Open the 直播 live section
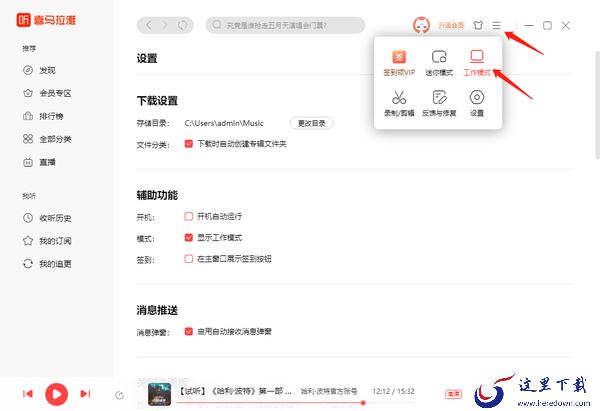Screen dimensions: 600x411 (39, 162)
